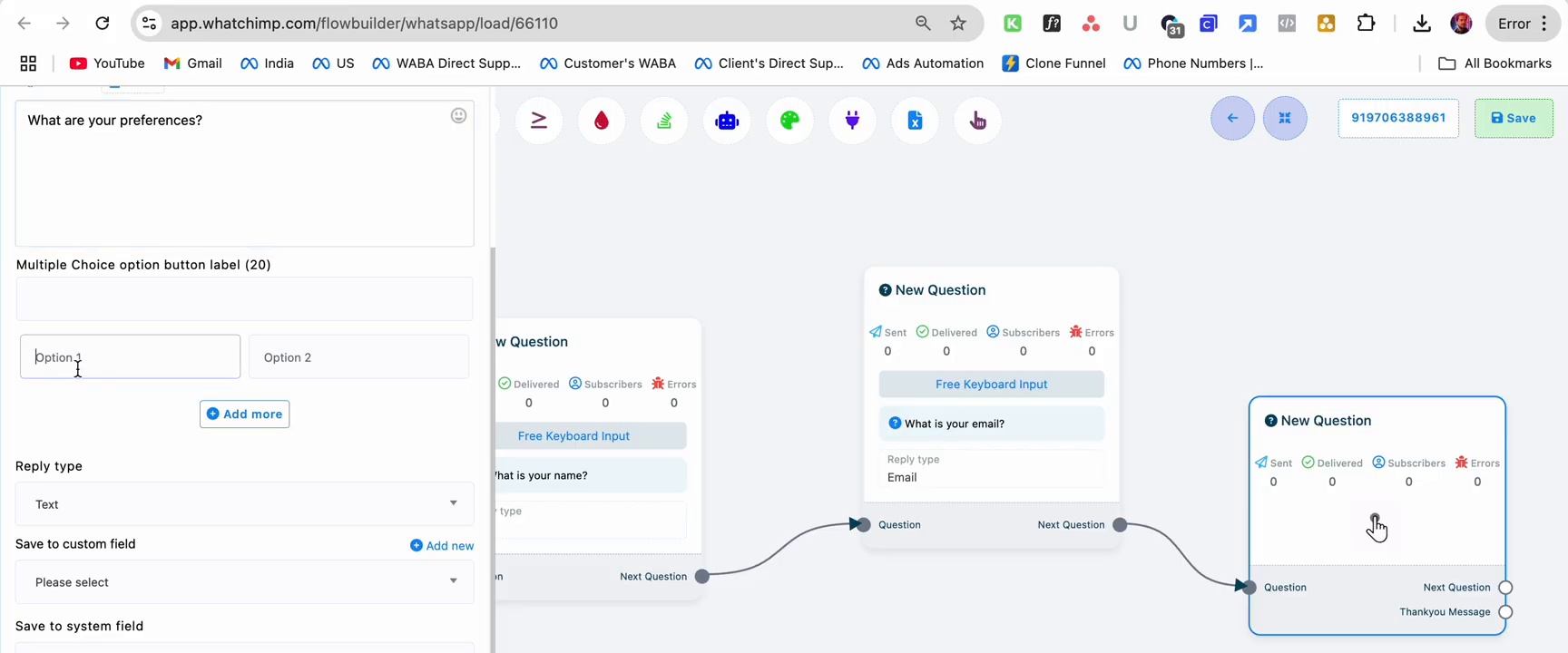Viewport: 1568px width, 653px height.
Task: Click the browser address bar URL
Action: point(365,24)
